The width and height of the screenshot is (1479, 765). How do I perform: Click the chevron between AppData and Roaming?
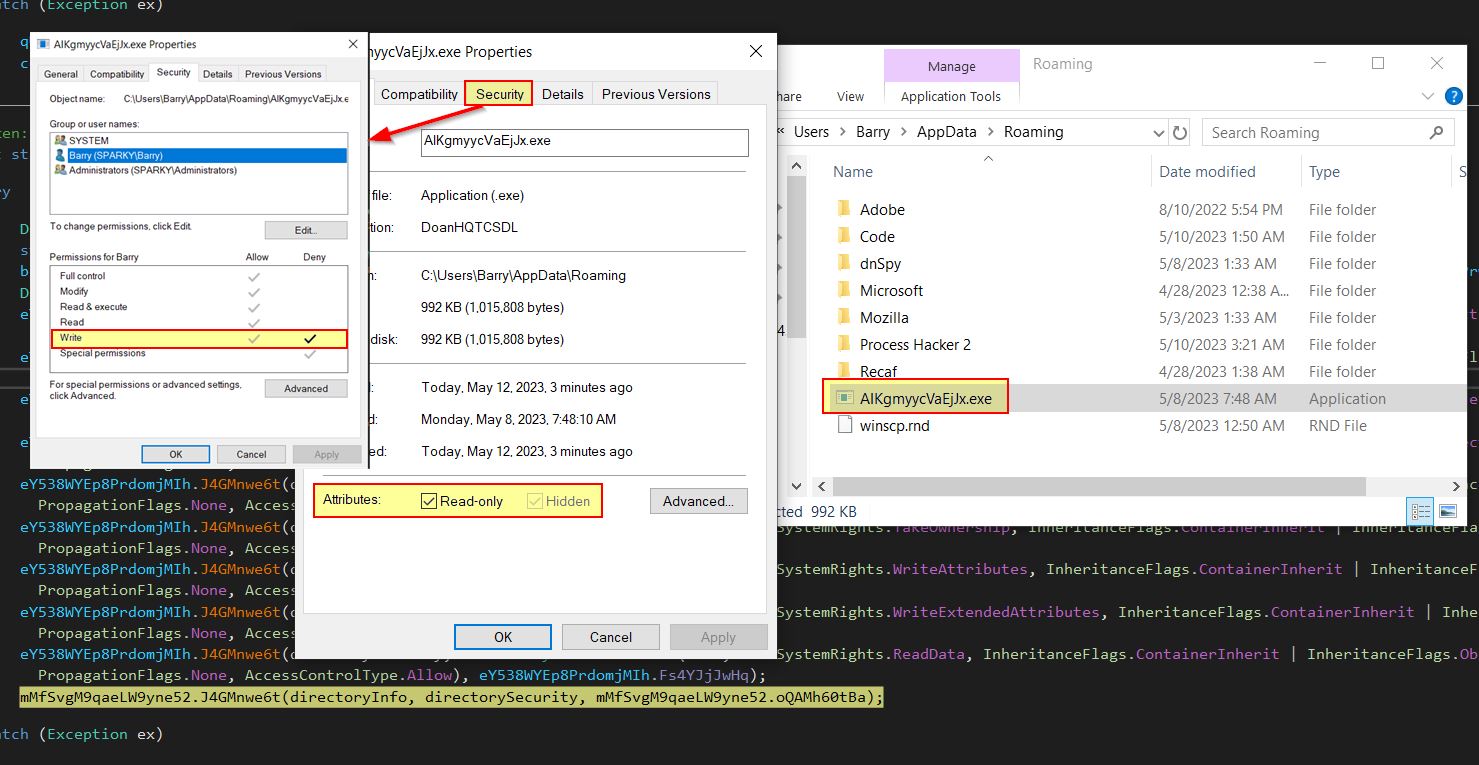point(990,132)
